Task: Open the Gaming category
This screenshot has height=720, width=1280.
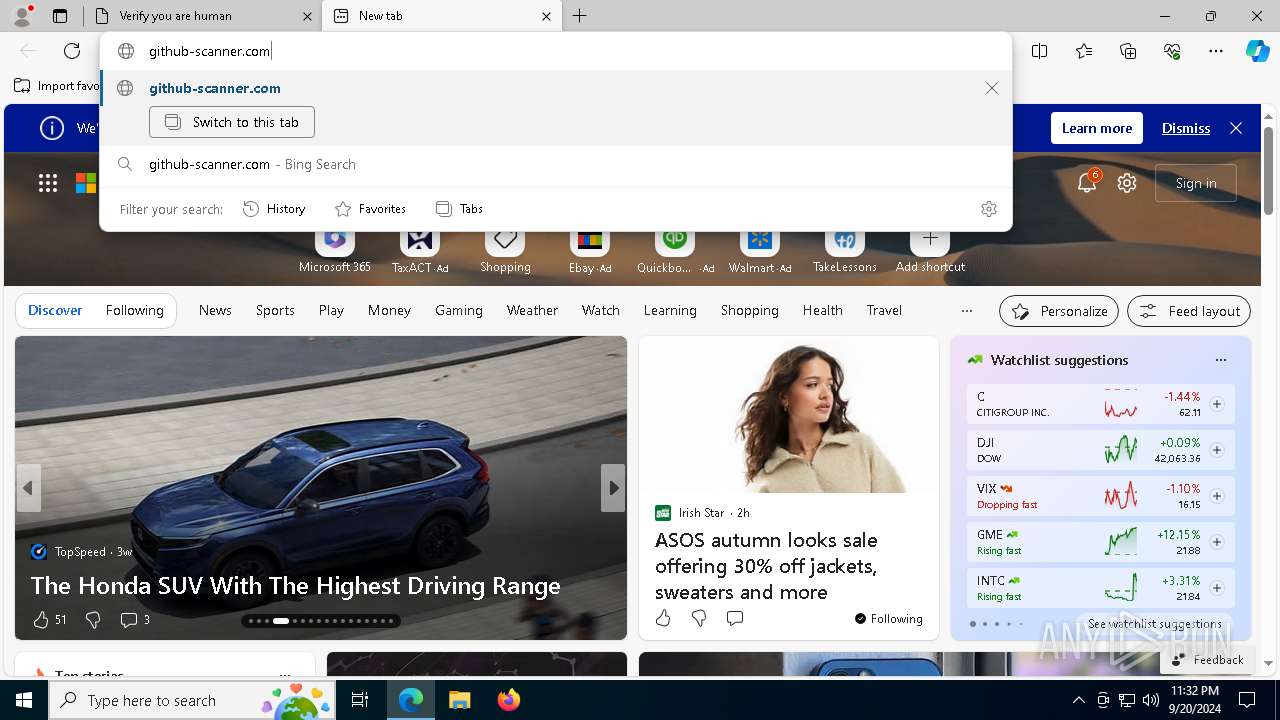Action: pyautogui.click(x=459, y=310)
